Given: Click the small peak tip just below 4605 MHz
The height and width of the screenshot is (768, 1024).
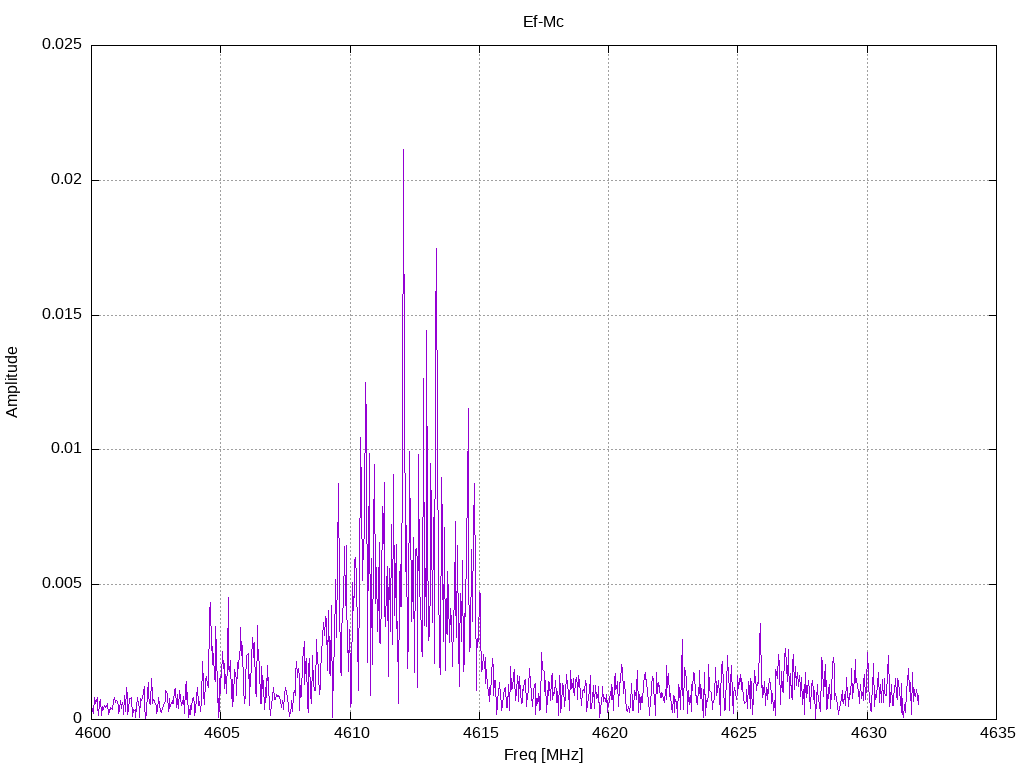Looking at the screenshot, I should (x=210, y=602).
